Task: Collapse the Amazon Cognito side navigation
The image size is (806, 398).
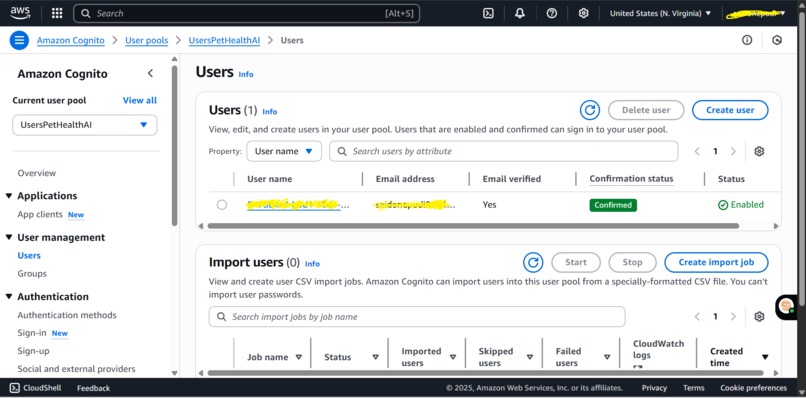Action: pos(150,74)
